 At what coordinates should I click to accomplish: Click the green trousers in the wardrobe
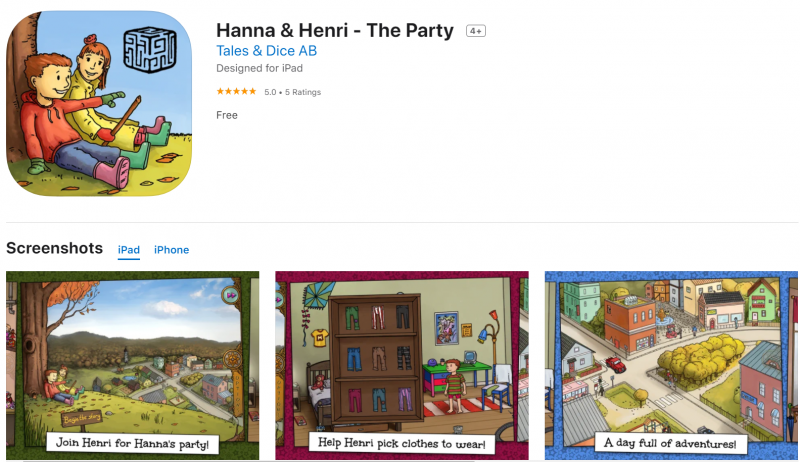coord(352,317)
